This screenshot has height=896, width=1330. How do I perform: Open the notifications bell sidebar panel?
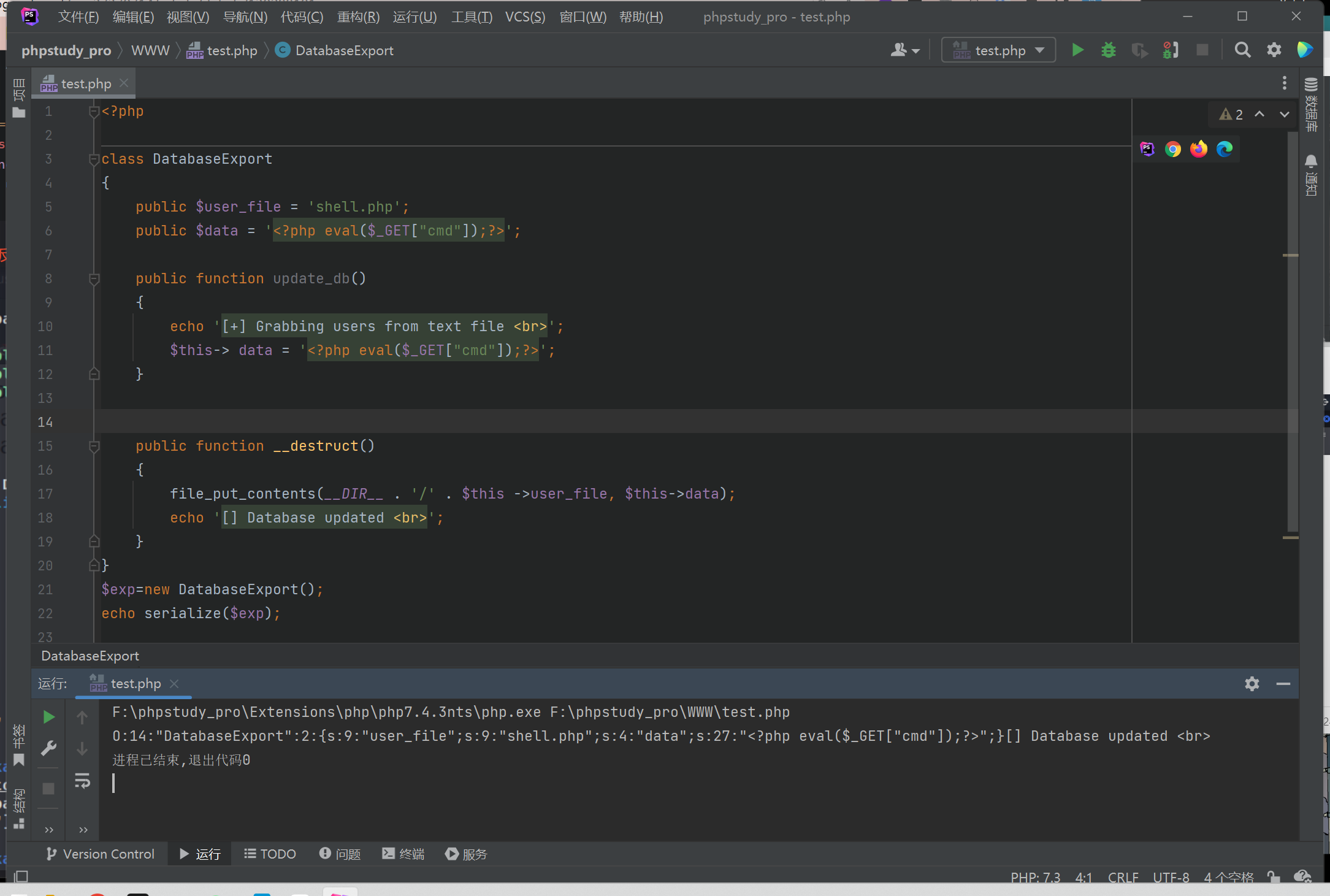[1311, 175]
